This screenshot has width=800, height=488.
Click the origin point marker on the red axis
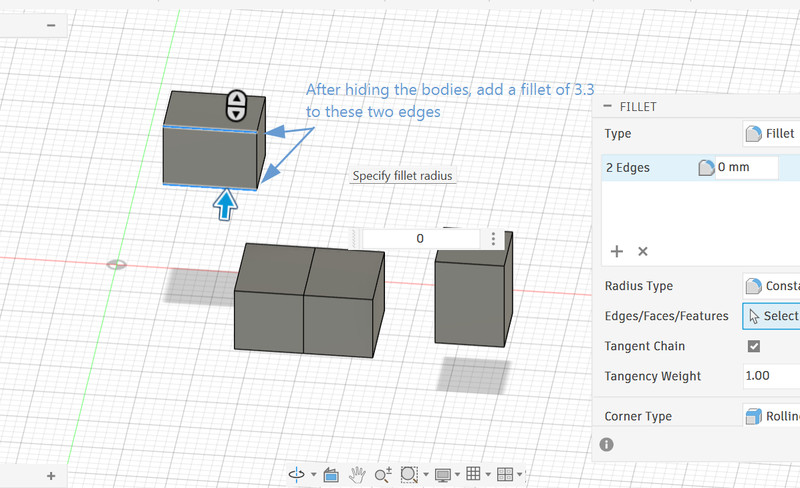pyautogui.click(x=116, y=264)
